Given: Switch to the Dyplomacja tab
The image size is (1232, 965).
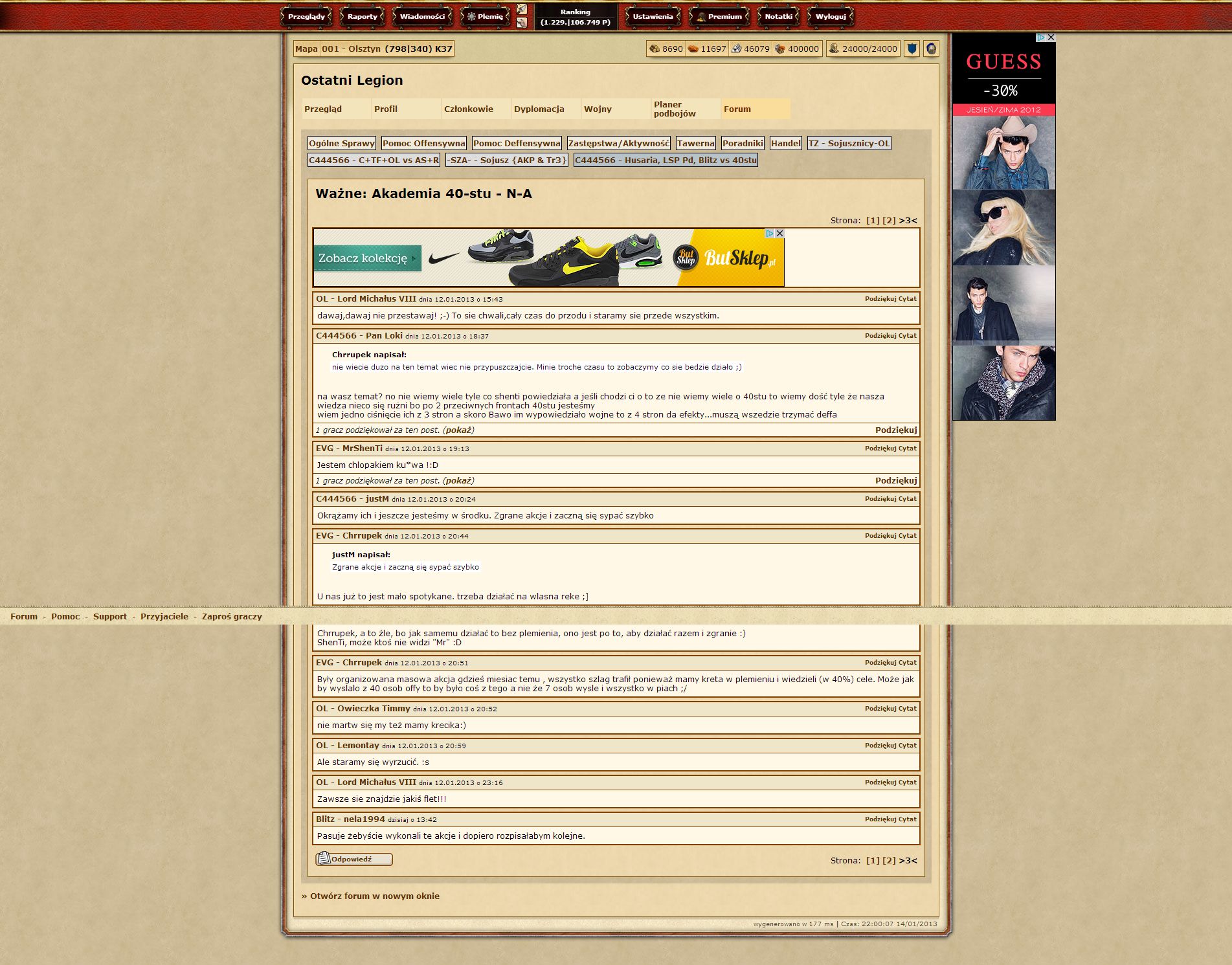Looking at the screenshot, I should pos(539,109).
